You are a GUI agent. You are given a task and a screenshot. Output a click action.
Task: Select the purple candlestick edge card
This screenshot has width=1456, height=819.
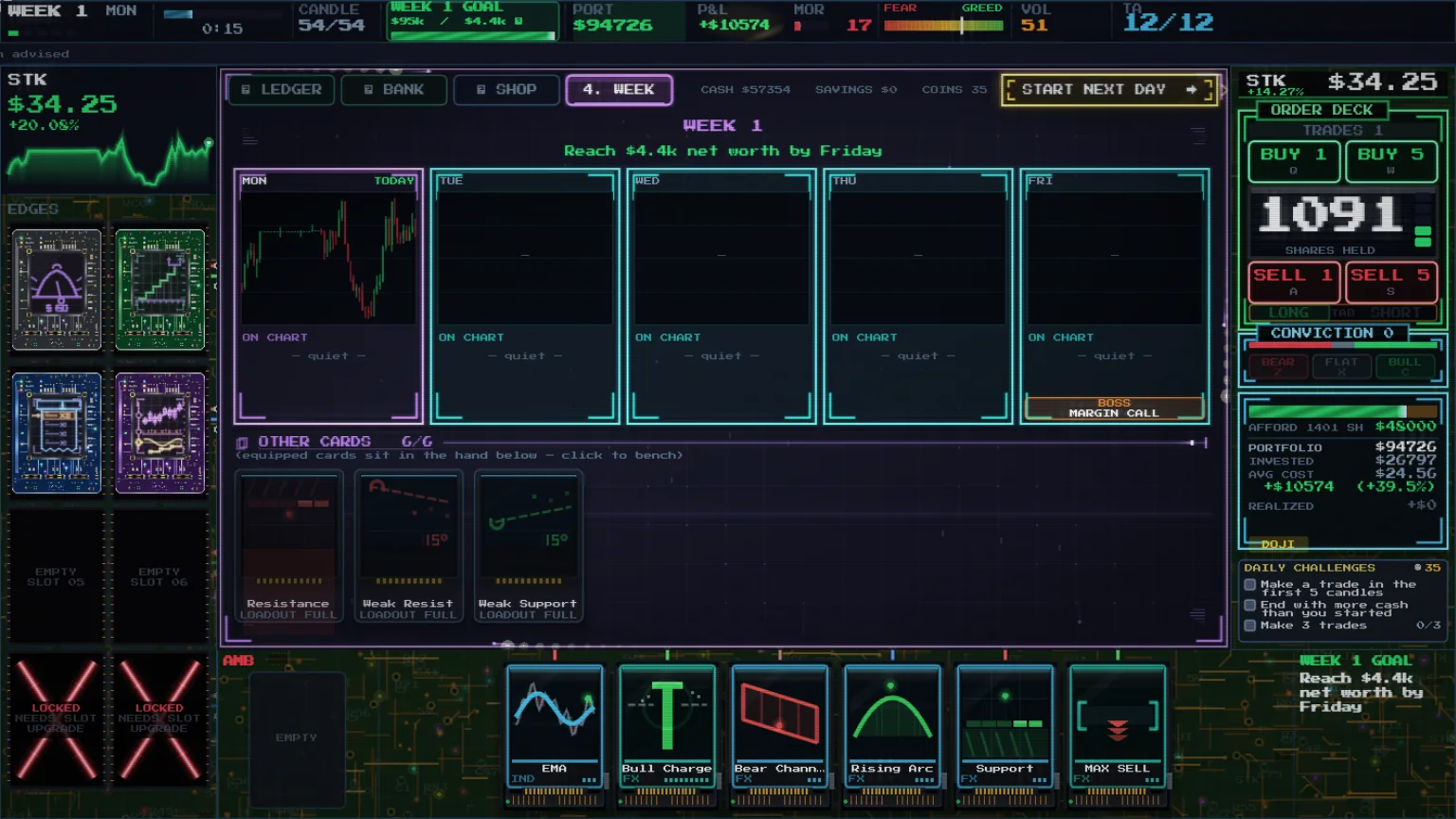click(x=159, y=433)
